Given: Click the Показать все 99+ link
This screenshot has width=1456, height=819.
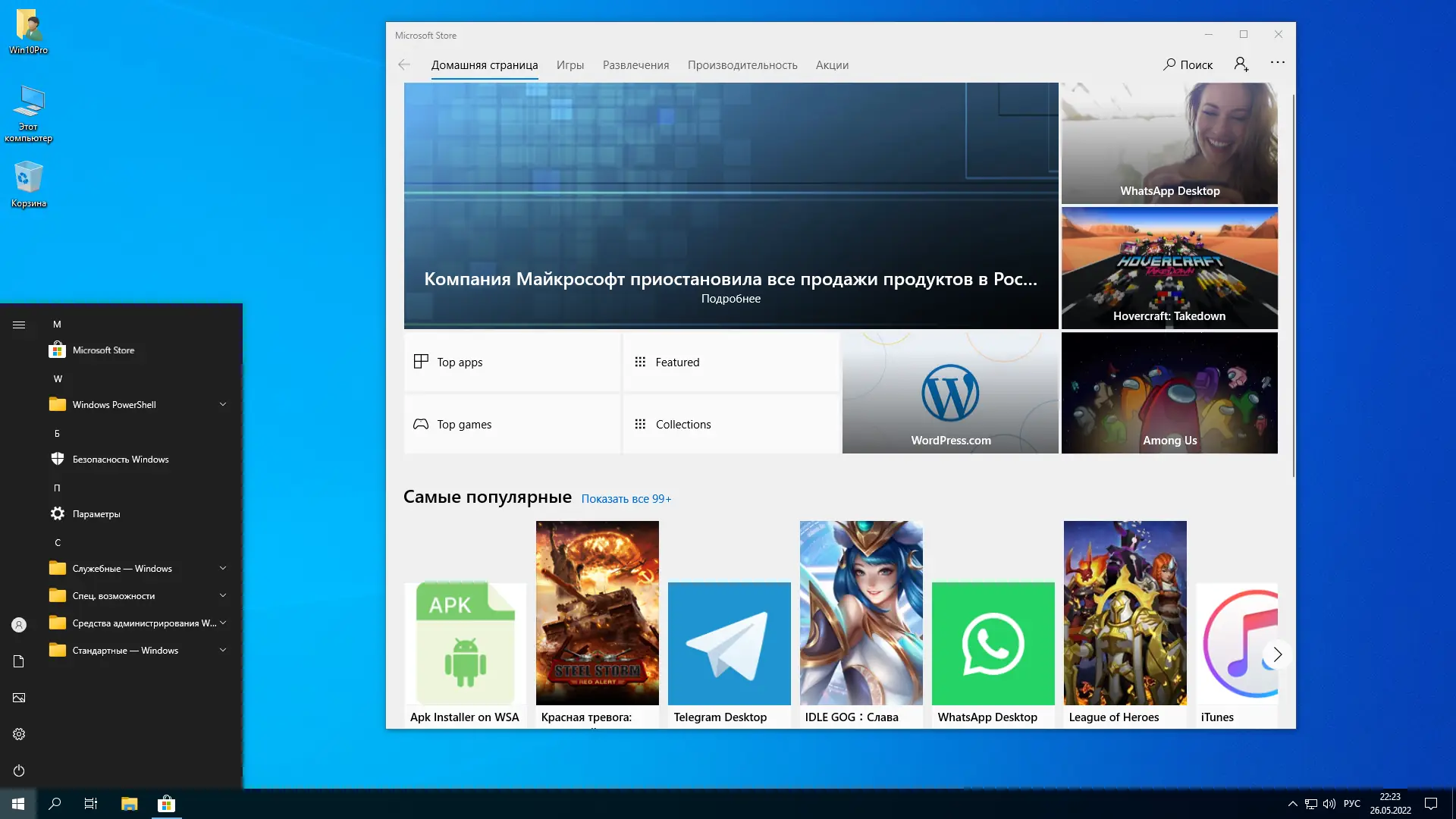Looking at the screenshot, I should point(626,499).
